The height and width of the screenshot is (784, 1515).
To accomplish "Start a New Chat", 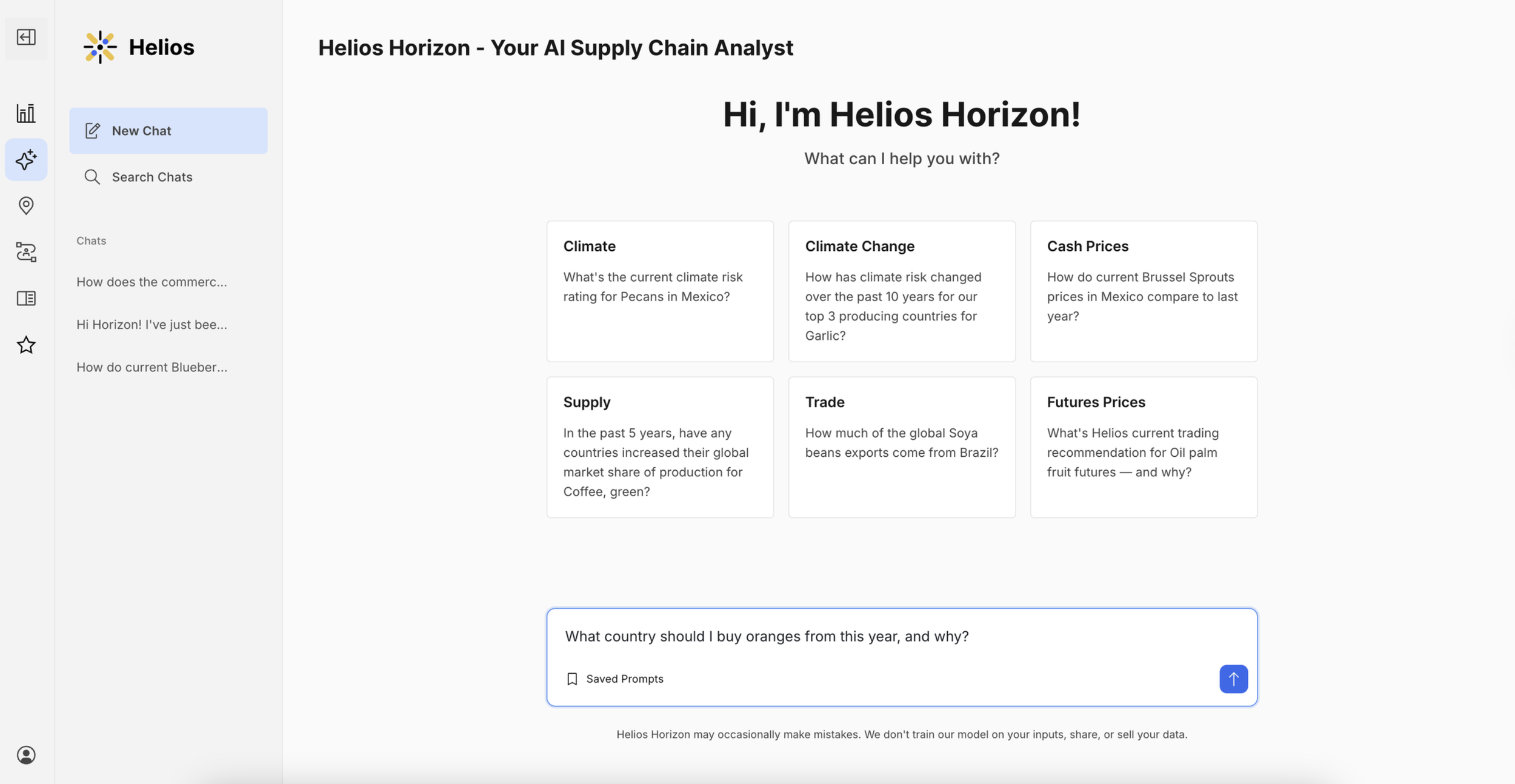I will click(168, 131).
